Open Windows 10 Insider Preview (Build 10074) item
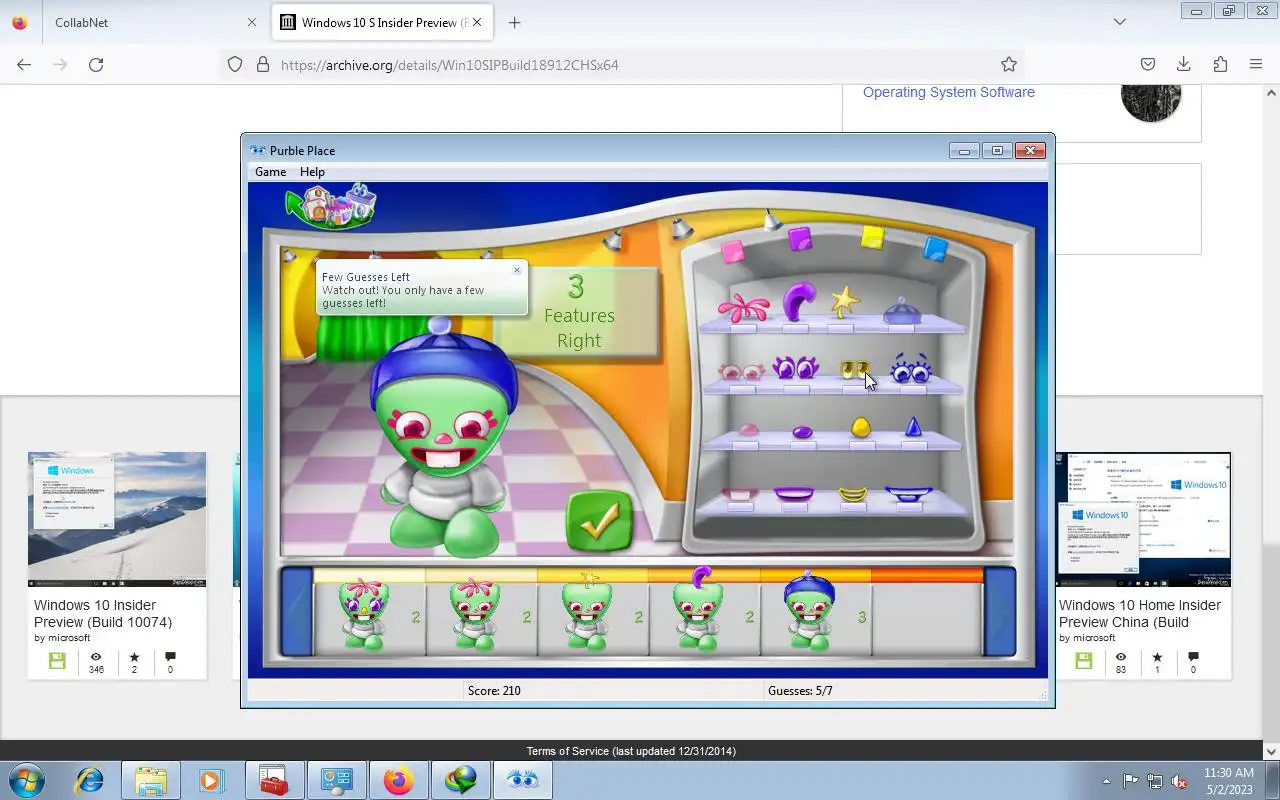The height and width of the screenshot is (800, 1280). [103, 613]
